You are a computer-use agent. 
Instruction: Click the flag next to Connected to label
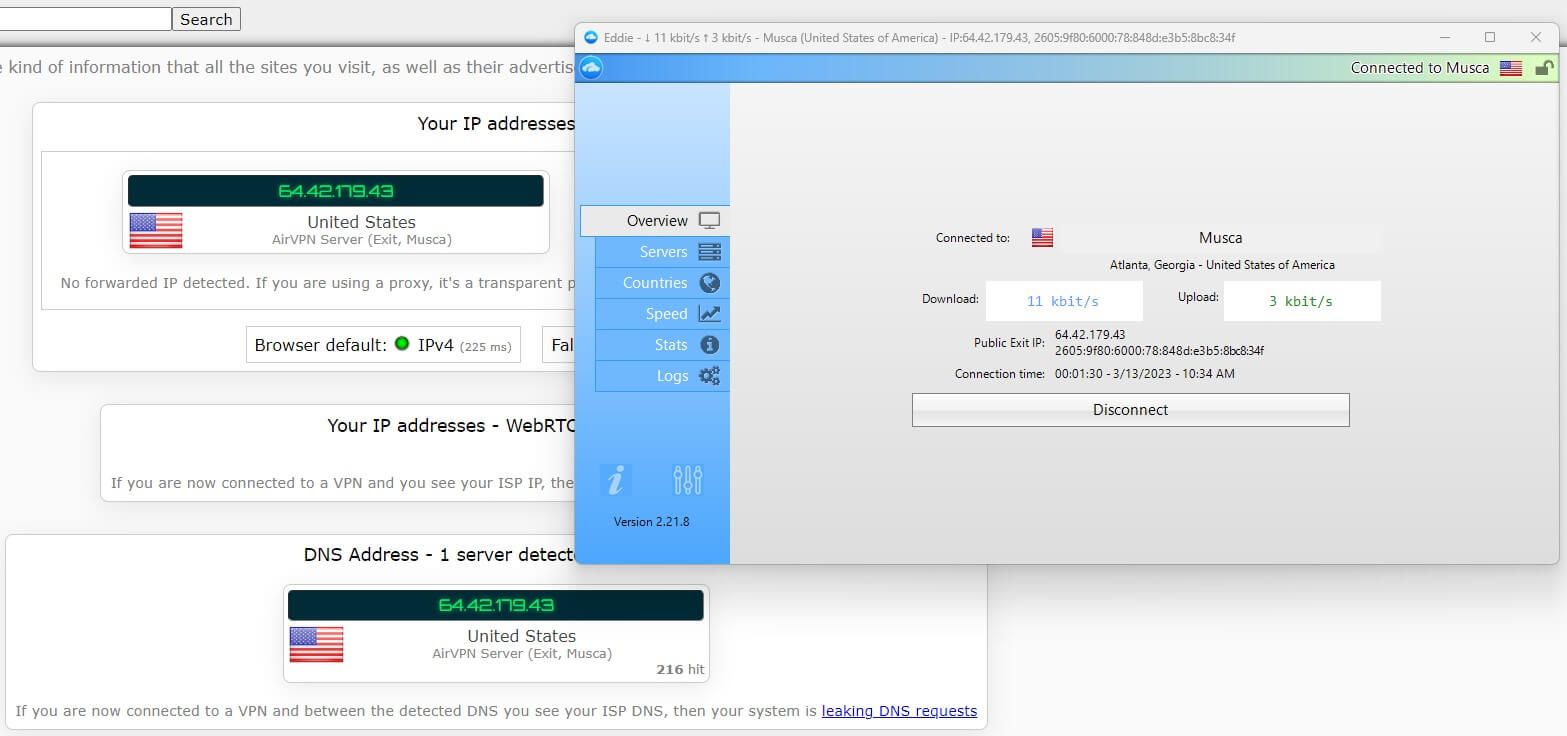[1042, 238]
